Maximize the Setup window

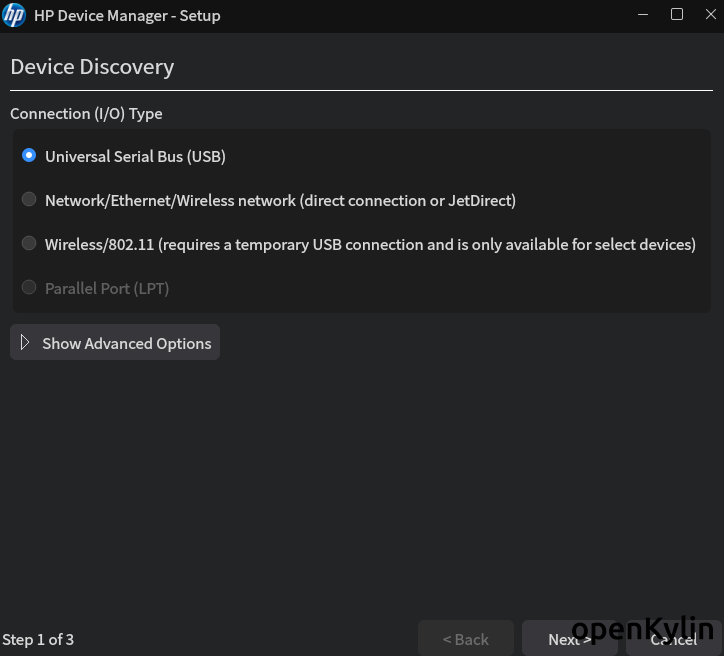point(677,15)
